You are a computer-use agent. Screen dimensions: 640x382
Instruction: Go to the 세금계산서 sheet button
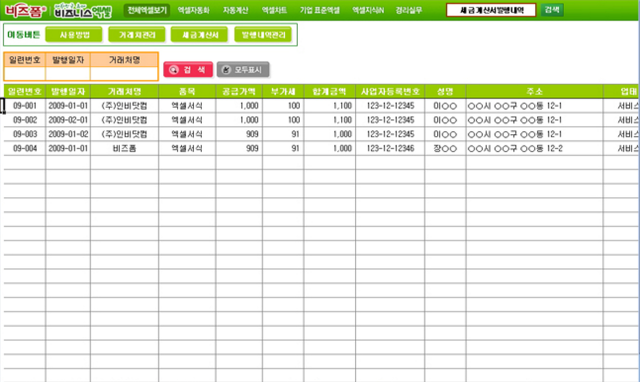point(200,35)
